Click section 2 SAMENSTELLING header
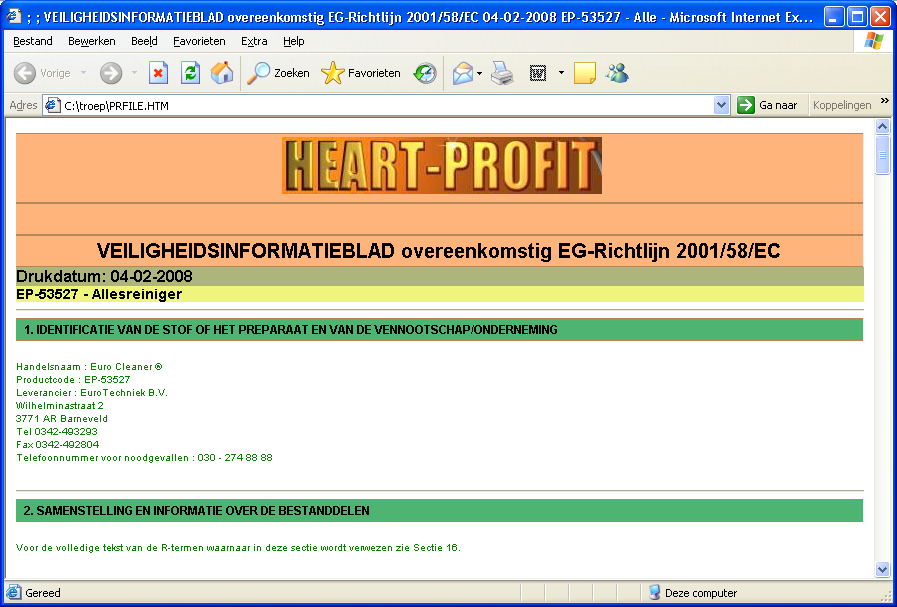897x607 pixels. point(439,510)
